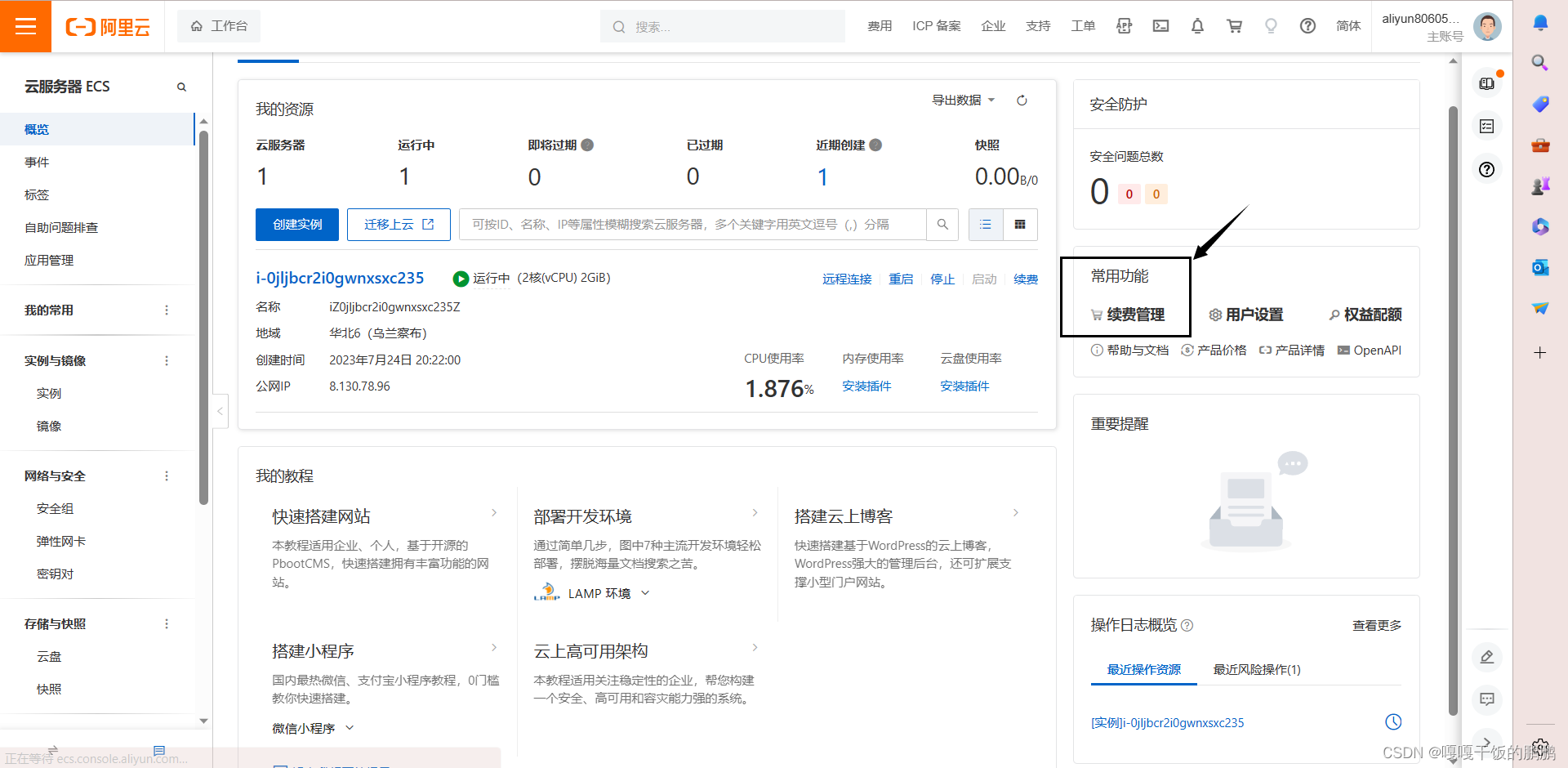
Task: Refresh My Resources panel
Action: [1022, 100]
